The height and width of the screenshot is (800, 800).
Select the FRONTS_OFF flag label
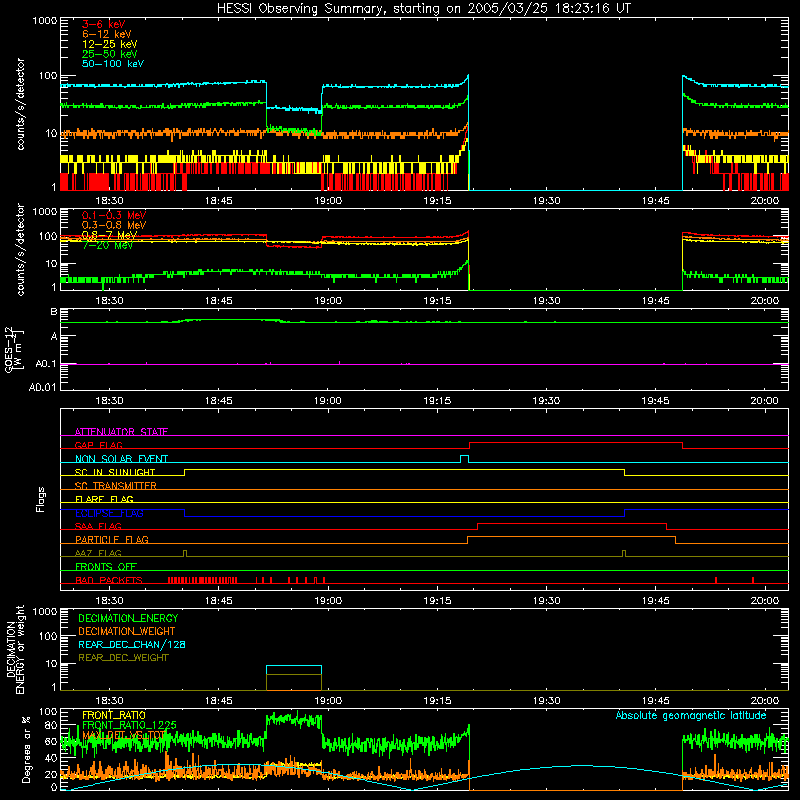coord(106,566)
